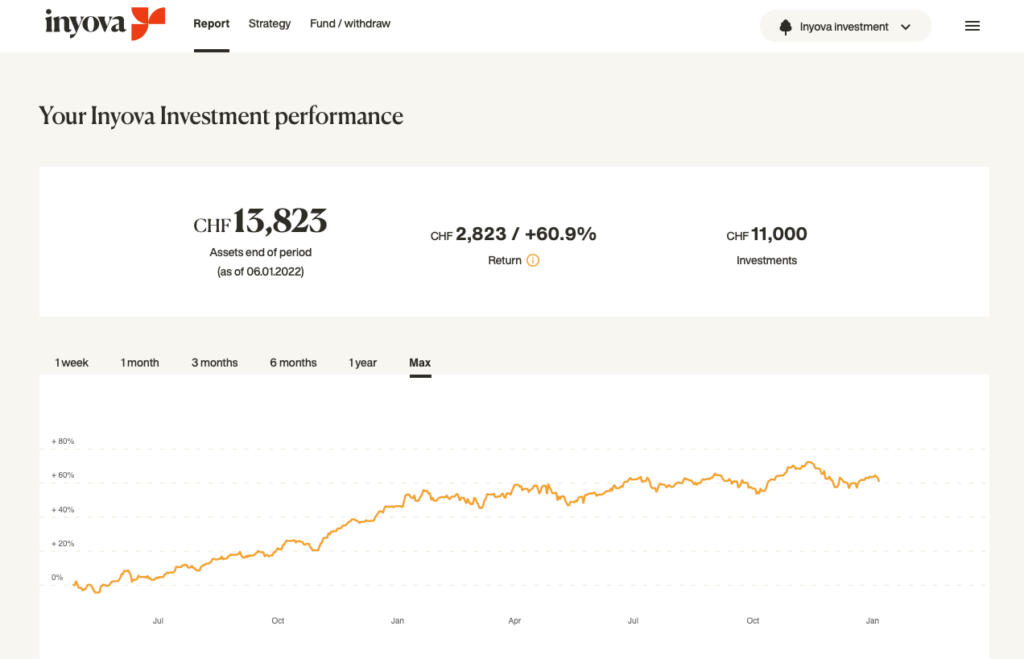Select the 1 week period
This screenshot has width=1024, height=659.
click(x=71, y=362)
